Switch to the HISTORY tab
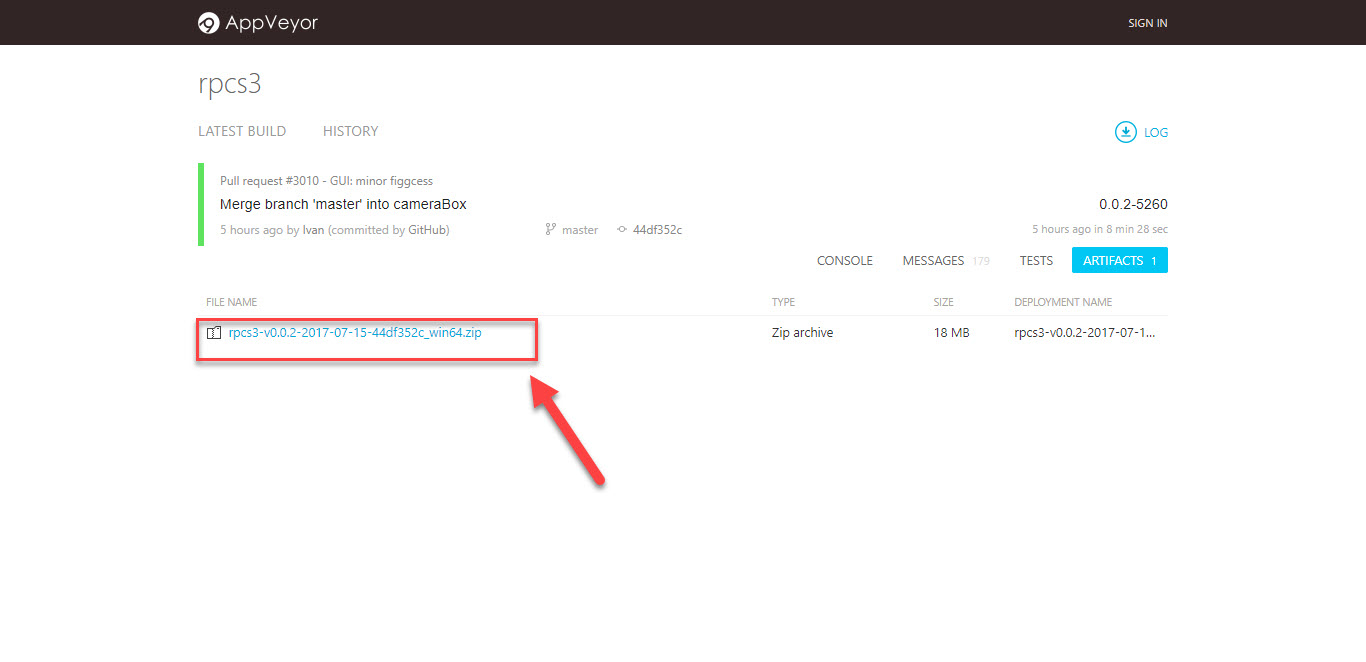Image resolution: width=1366 pixels, height=662 pixels. tap(350, 131)
